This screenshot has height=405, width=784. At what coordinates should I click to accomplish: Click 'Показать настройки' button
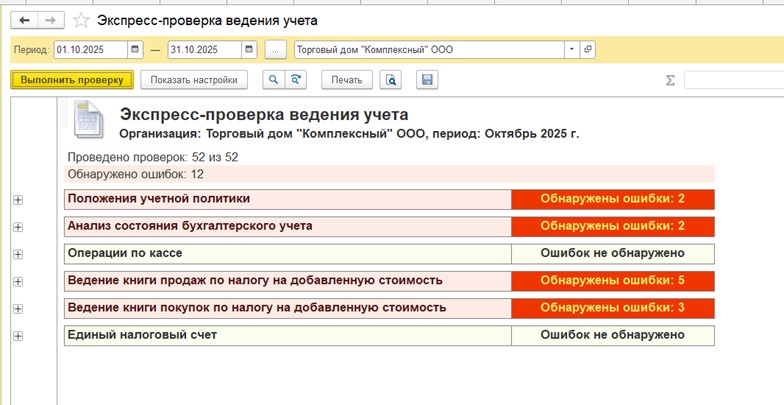194,80
